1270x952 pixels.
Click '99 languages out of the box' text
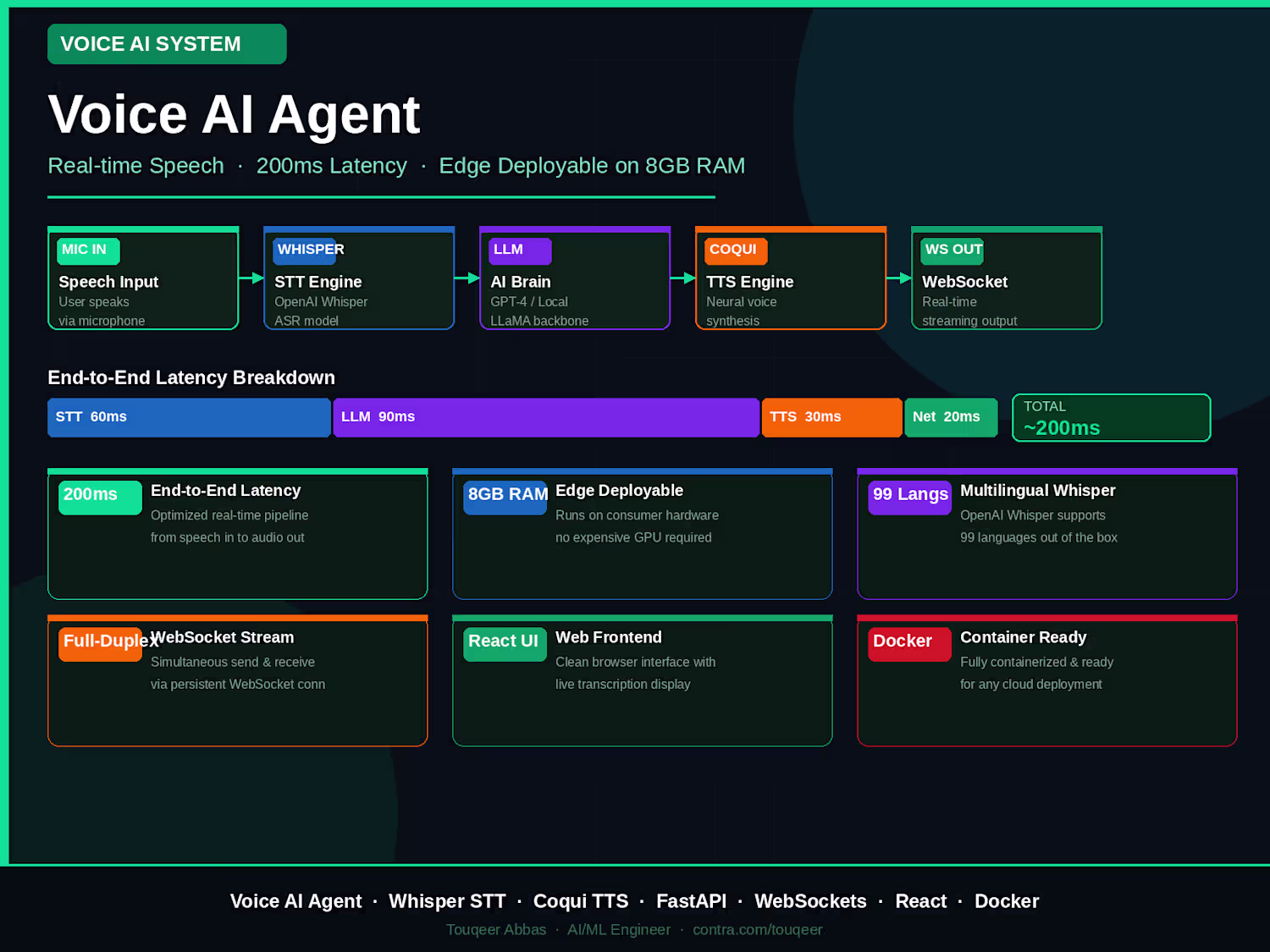click(x=1039, y=537)
